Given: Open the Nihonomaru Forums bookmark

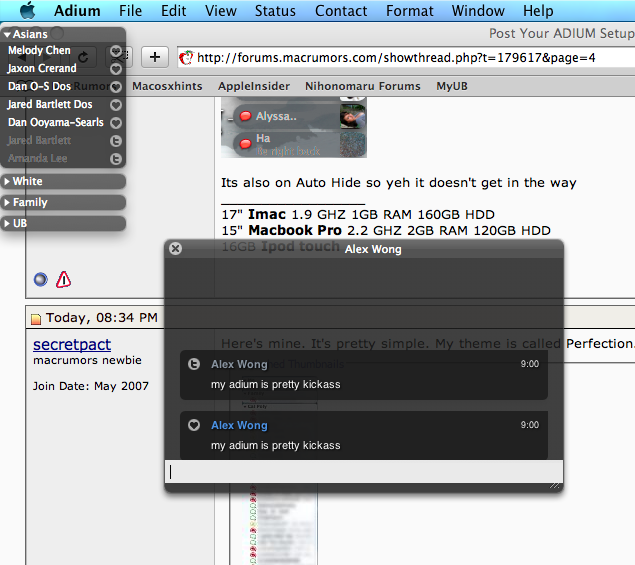Looking at the screenshot, I should tap(362, 86).
